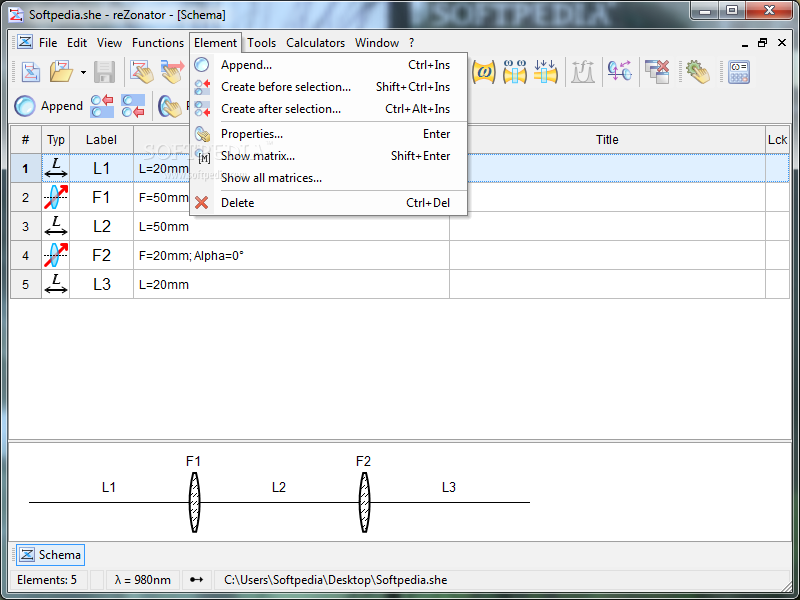Click the create element before selection toolbar icon
This screenshot has height=600, width=800.
pos(102,106)
